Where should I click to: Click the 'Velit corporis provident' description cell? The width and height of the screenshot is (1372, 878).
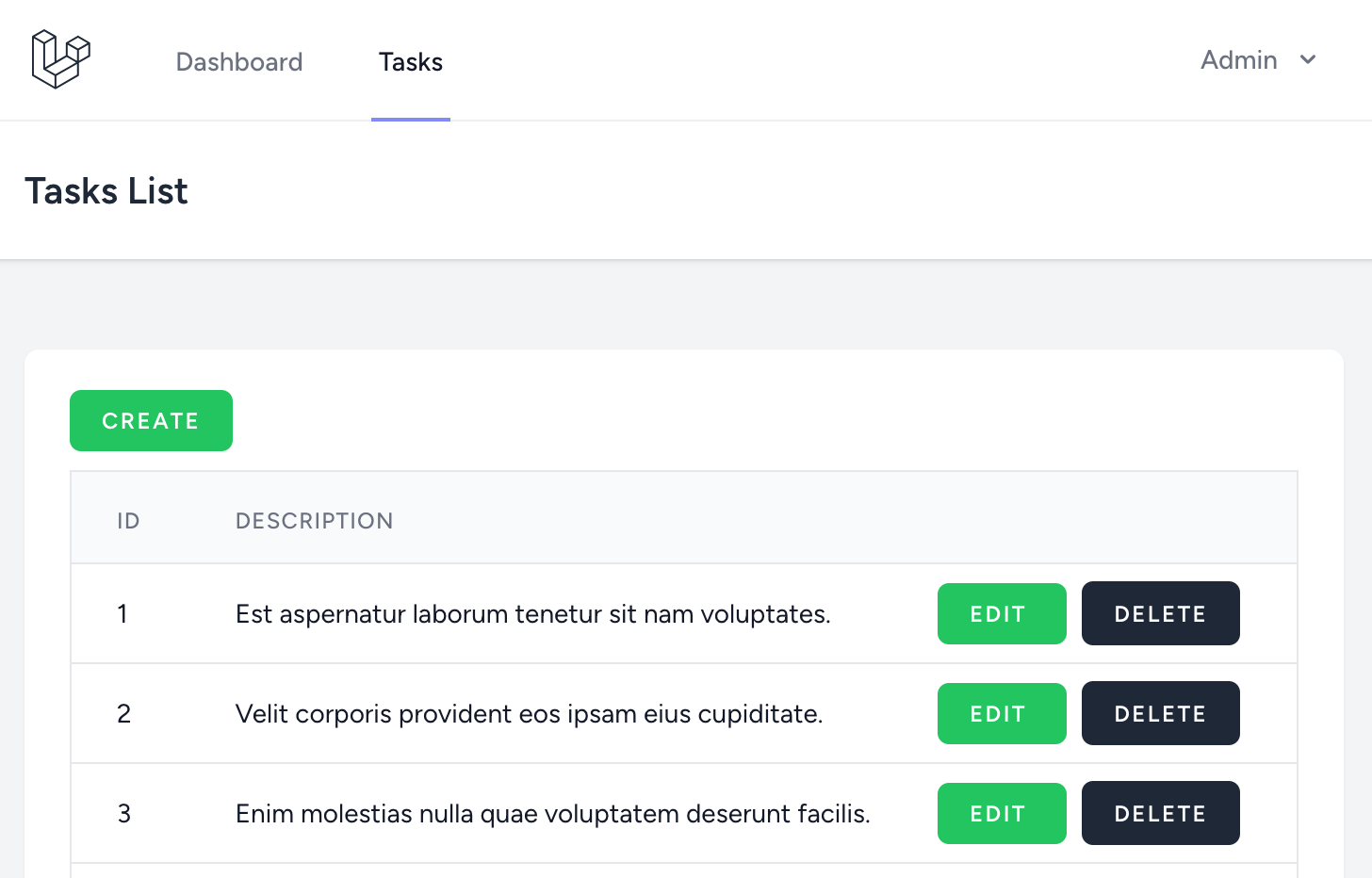[529, 714]
